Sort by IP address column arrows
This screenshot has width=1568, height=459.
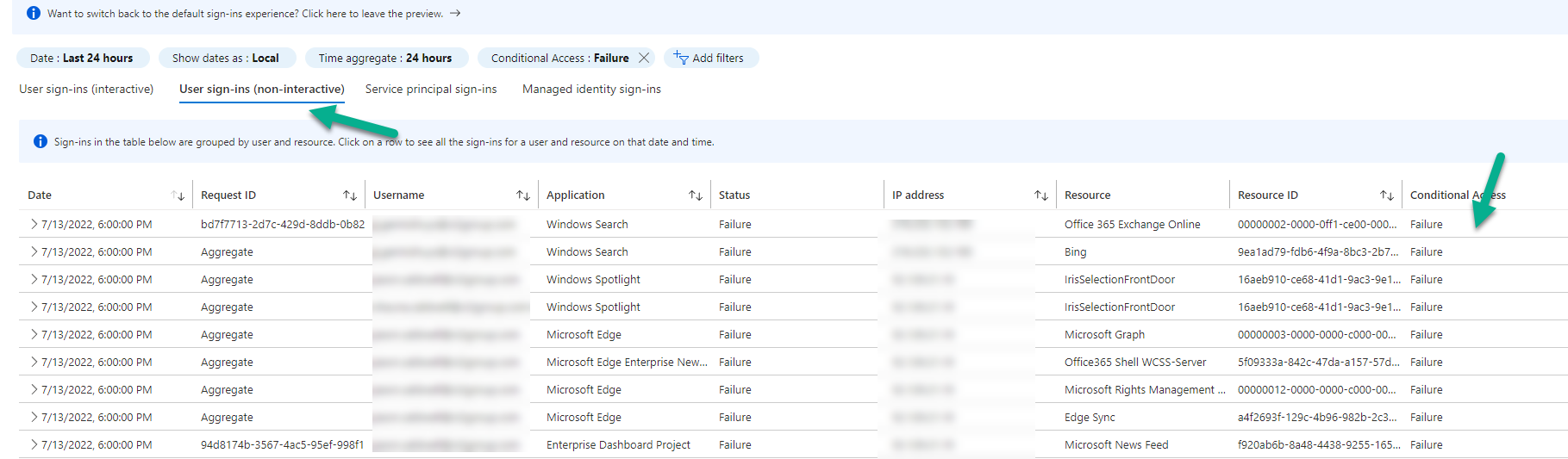(1041, 195)
